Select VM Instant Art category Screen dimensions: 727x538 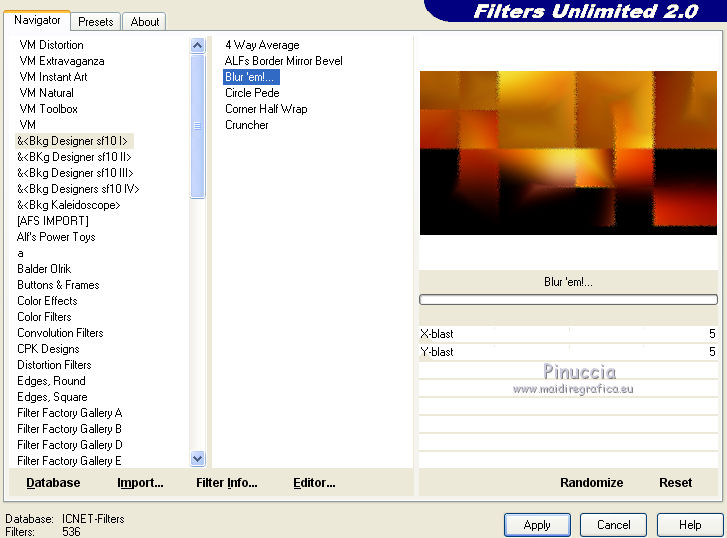pyautogui.click(x=53, y=77)
